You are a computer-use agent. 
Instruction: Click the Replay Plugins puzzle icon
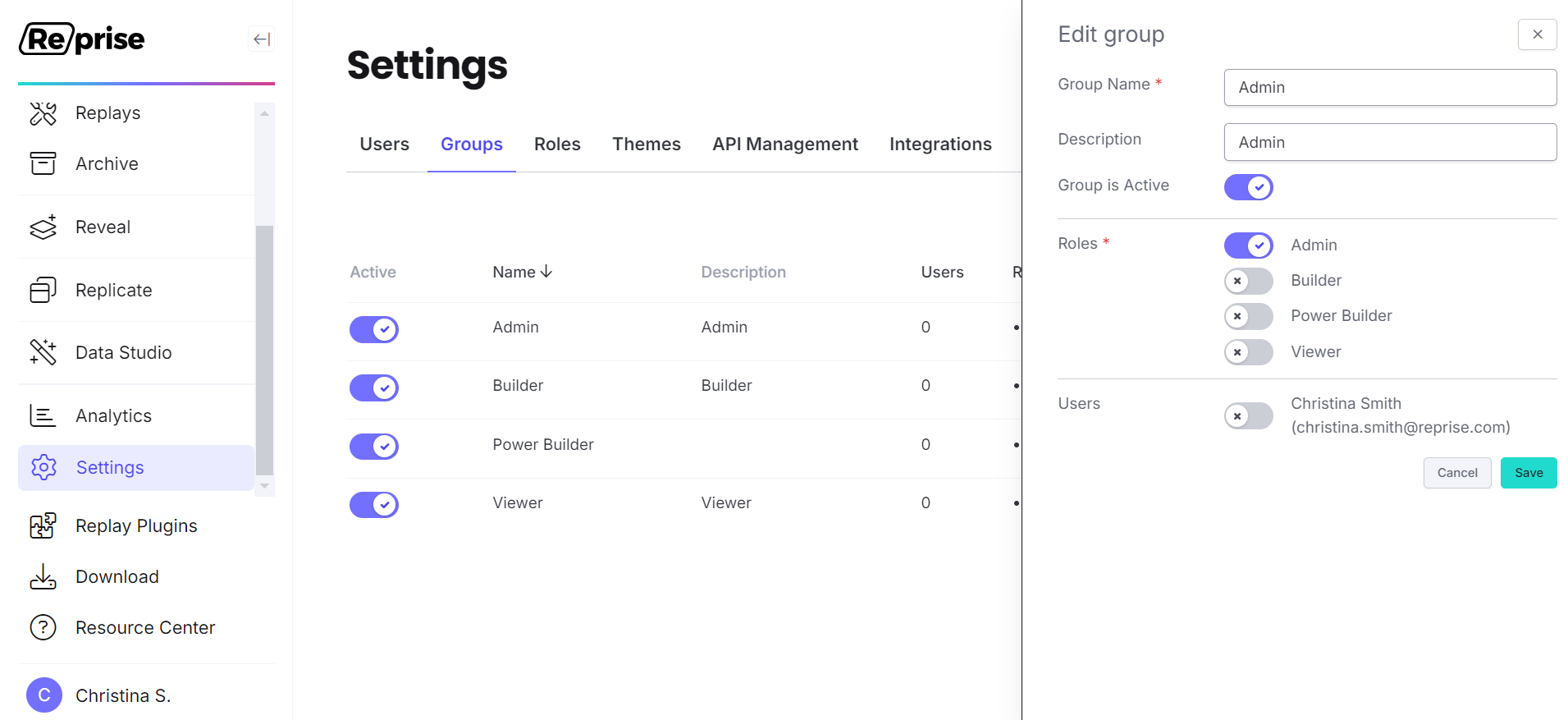(x=43, y=525)
